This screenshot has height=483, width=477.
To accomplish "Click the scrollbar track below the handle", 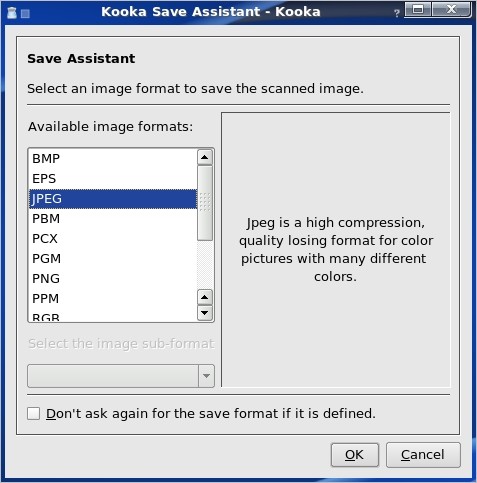I will coord(205,265).
